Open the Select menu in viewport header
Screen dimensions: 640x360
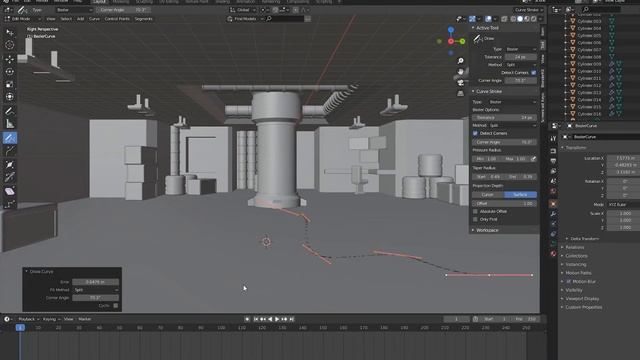(66, 19)
